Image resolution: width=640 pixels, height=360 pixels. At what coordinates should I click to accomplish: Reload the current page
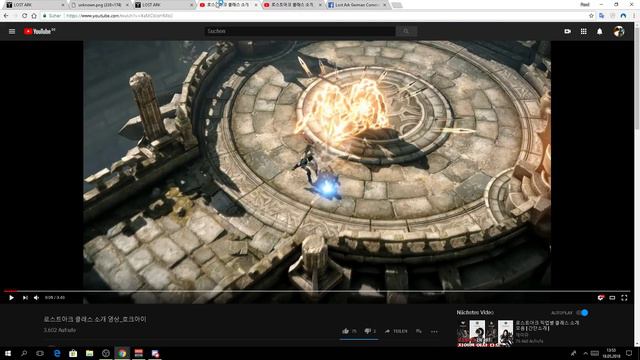pos(24,16)
